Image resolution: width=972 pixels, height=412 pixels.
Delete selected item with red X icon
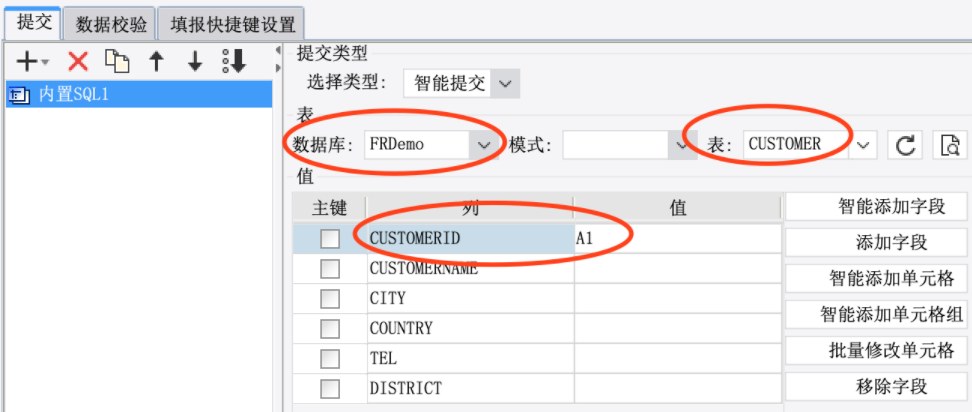[x=78, y=61]
